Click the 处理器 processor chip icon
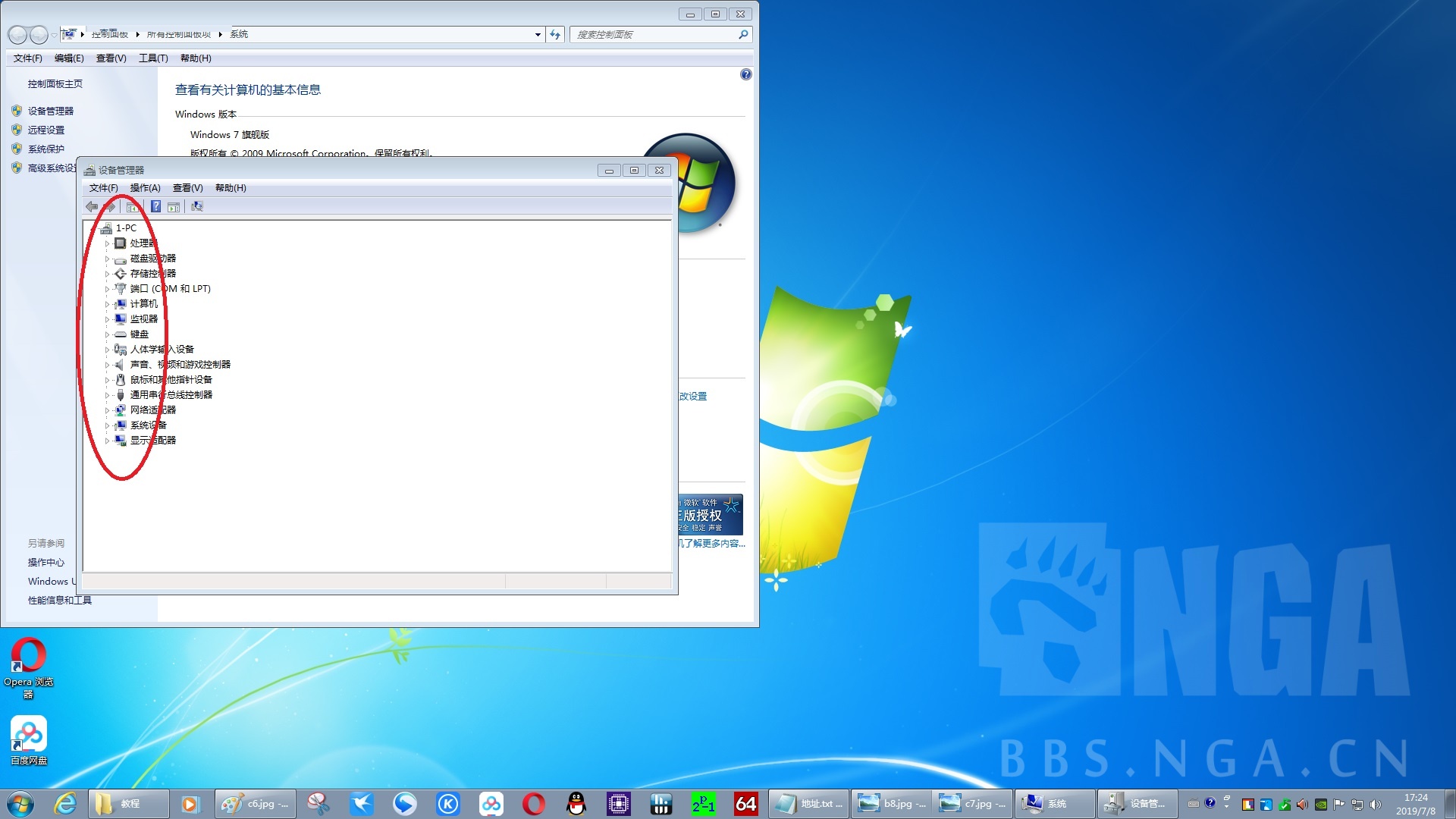Screen dimensions: 1456x819 click(x=120, y=243)
